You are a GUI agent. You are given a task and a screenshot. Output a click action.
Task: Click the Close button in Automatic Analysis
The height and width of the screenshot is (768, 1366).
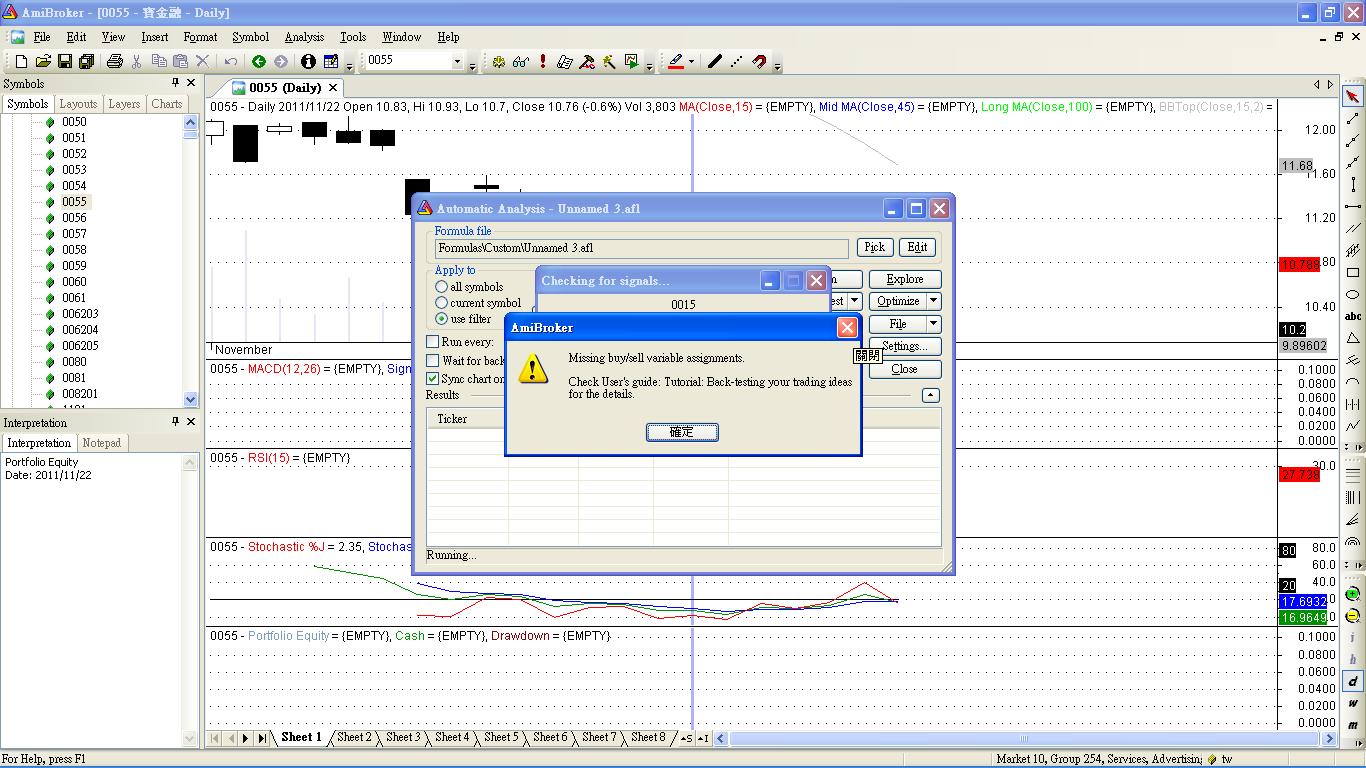point(905,369)
